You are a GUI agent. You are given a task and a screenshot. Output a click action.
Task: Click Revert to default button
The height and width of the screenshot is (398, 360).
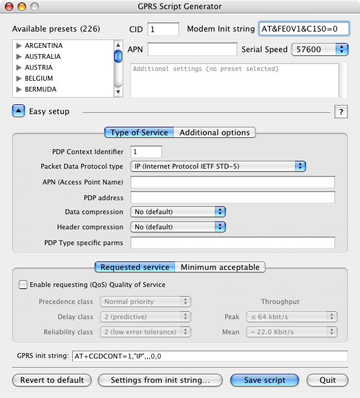click(x=52, y=380)
